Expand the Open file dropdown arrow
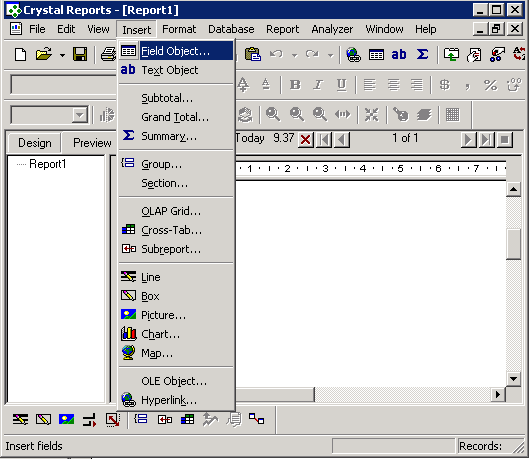This screenshot has height=459, width=529. [62, 55]
